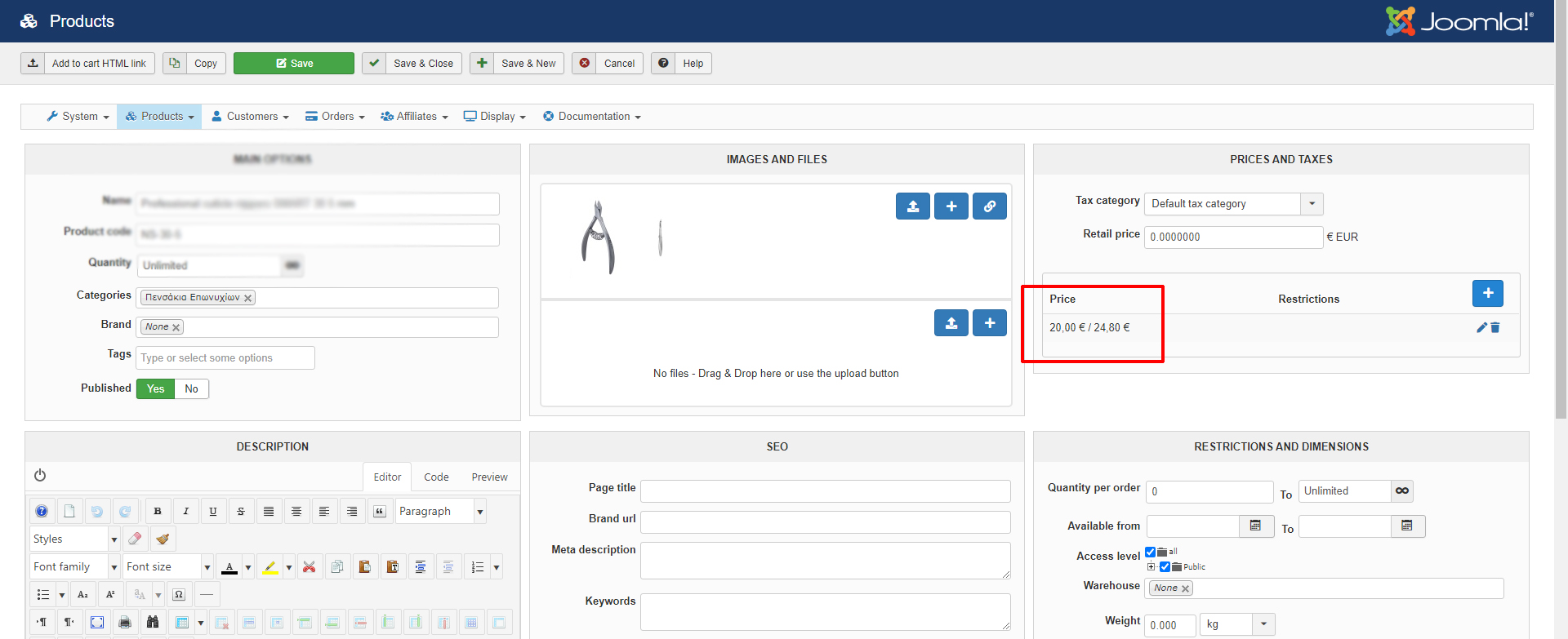Click Save & Close
Viewport: 1568px width, 639px height.
click(412, 64)
